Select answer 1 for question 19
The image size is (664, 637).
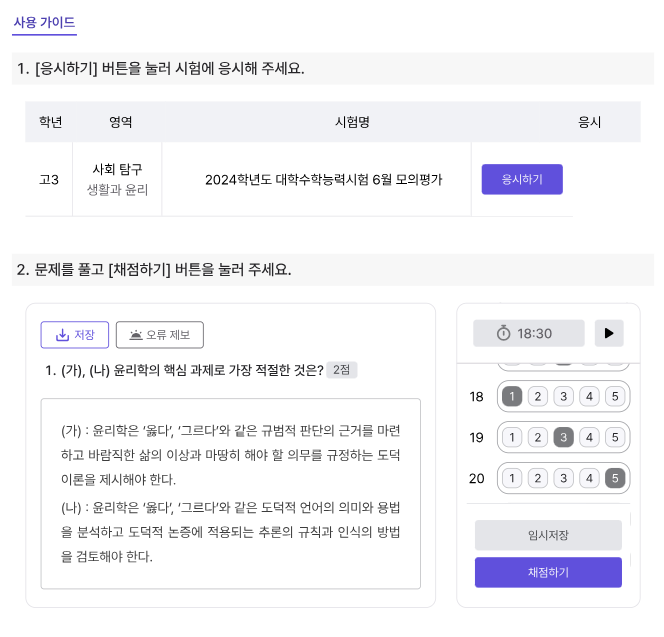tap(512, 437)
